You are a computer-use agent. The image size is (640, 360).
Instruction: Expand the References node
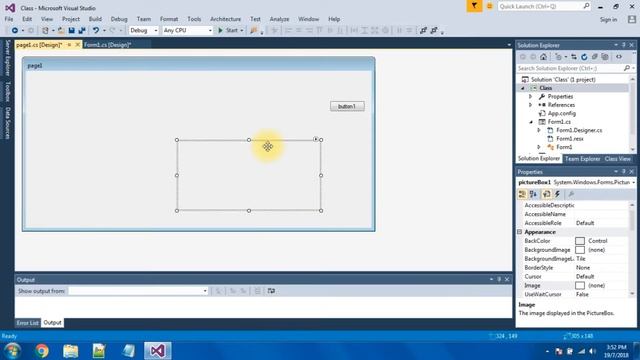[x=531, y=105]
